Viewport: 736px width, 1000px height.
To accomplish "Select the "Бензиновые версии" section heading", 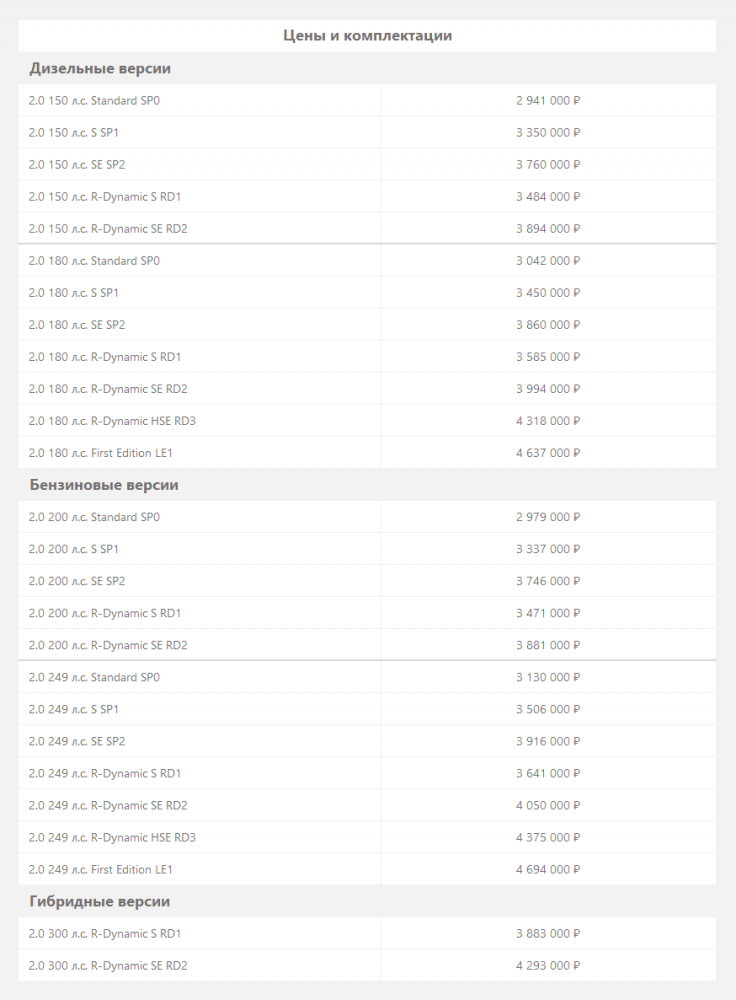I will (x=104, y=485).
